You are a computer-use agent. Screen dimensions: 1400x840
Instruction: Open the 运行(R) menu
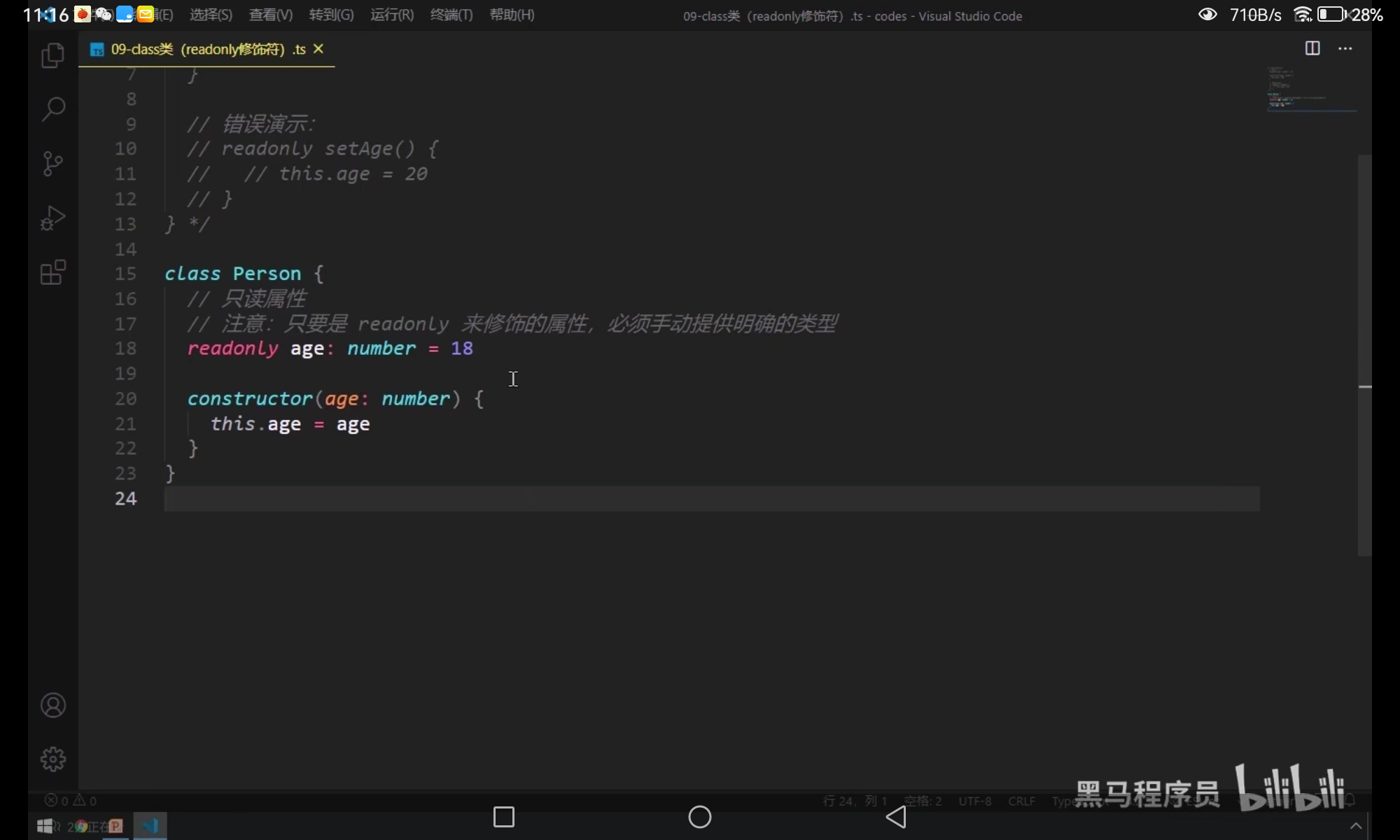[x=391, y=15]
